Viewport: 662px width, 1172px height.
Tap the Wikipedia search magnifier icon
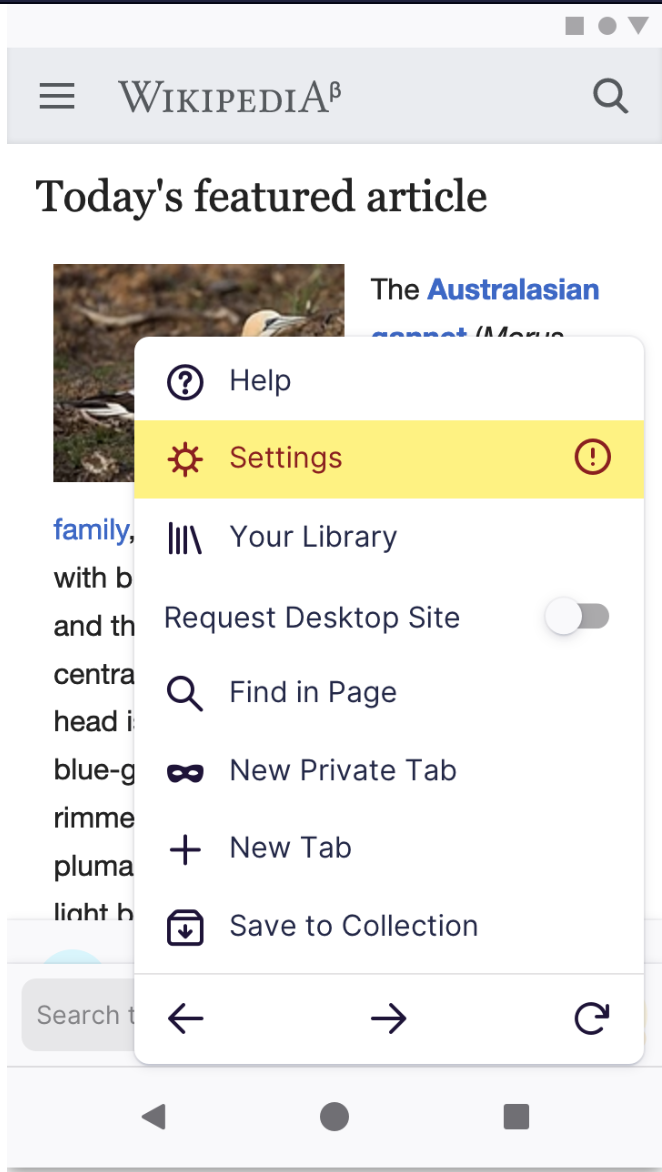[610, 96]
